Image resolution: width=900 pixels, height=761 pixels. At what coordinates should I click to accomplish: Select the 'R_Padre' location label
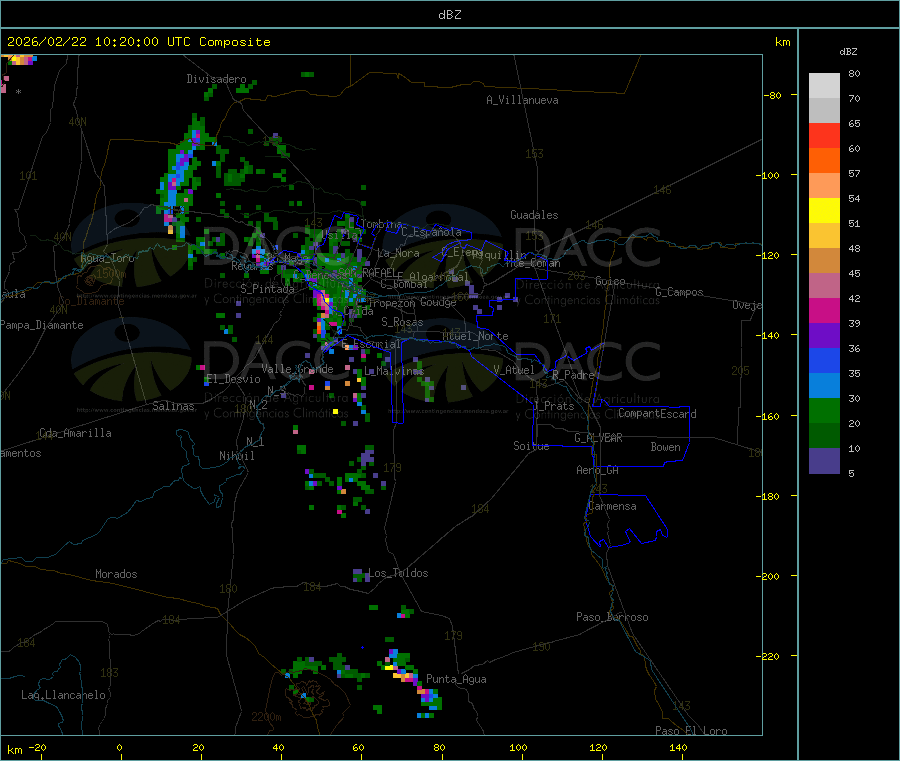(x=573, y=375)
